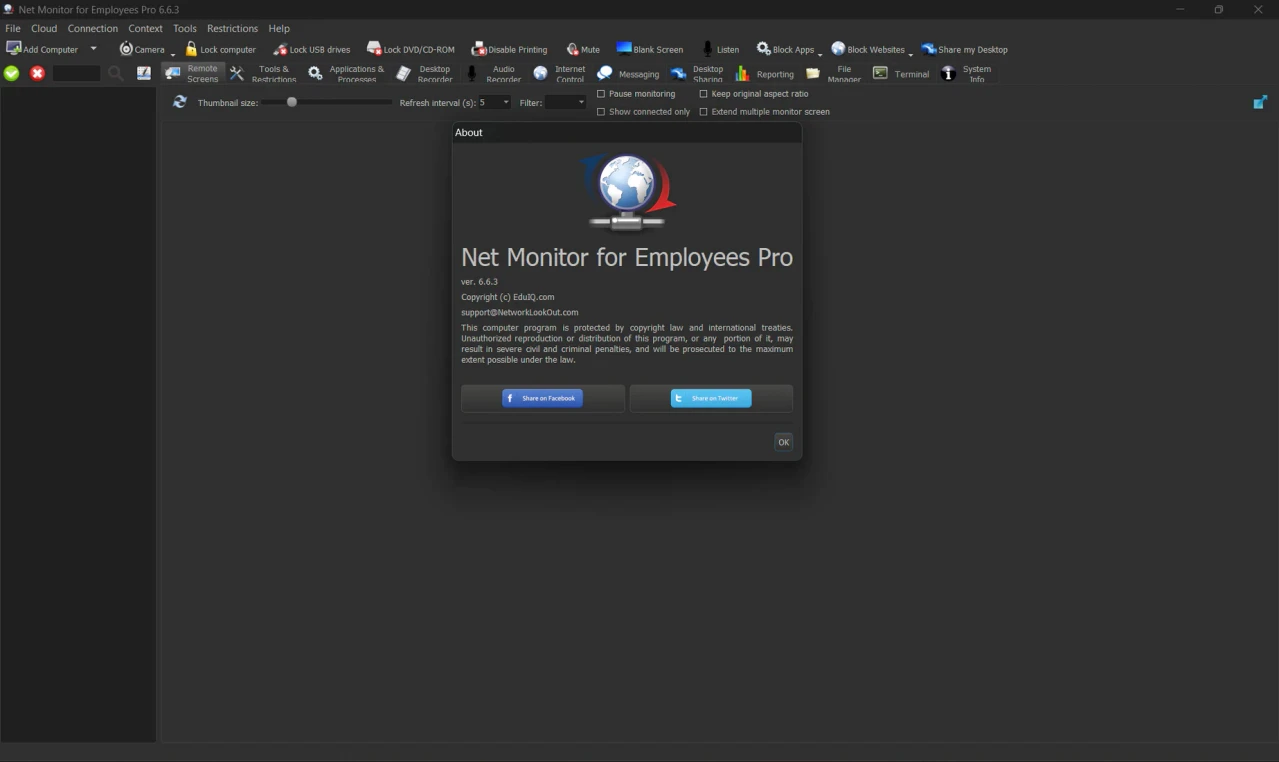Open the Context menu
1279x762 pixels.
coord(145,28)
